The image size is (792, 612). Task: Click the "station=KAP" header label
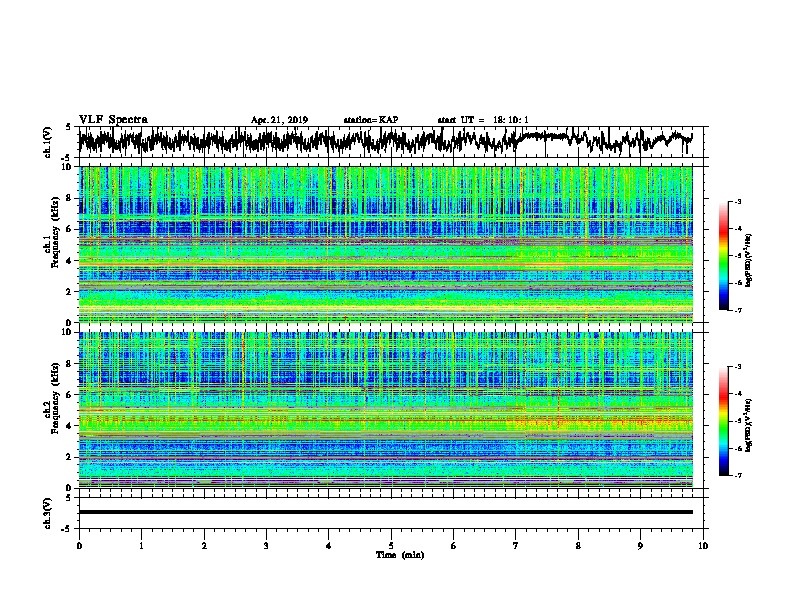tap(371, 120)
